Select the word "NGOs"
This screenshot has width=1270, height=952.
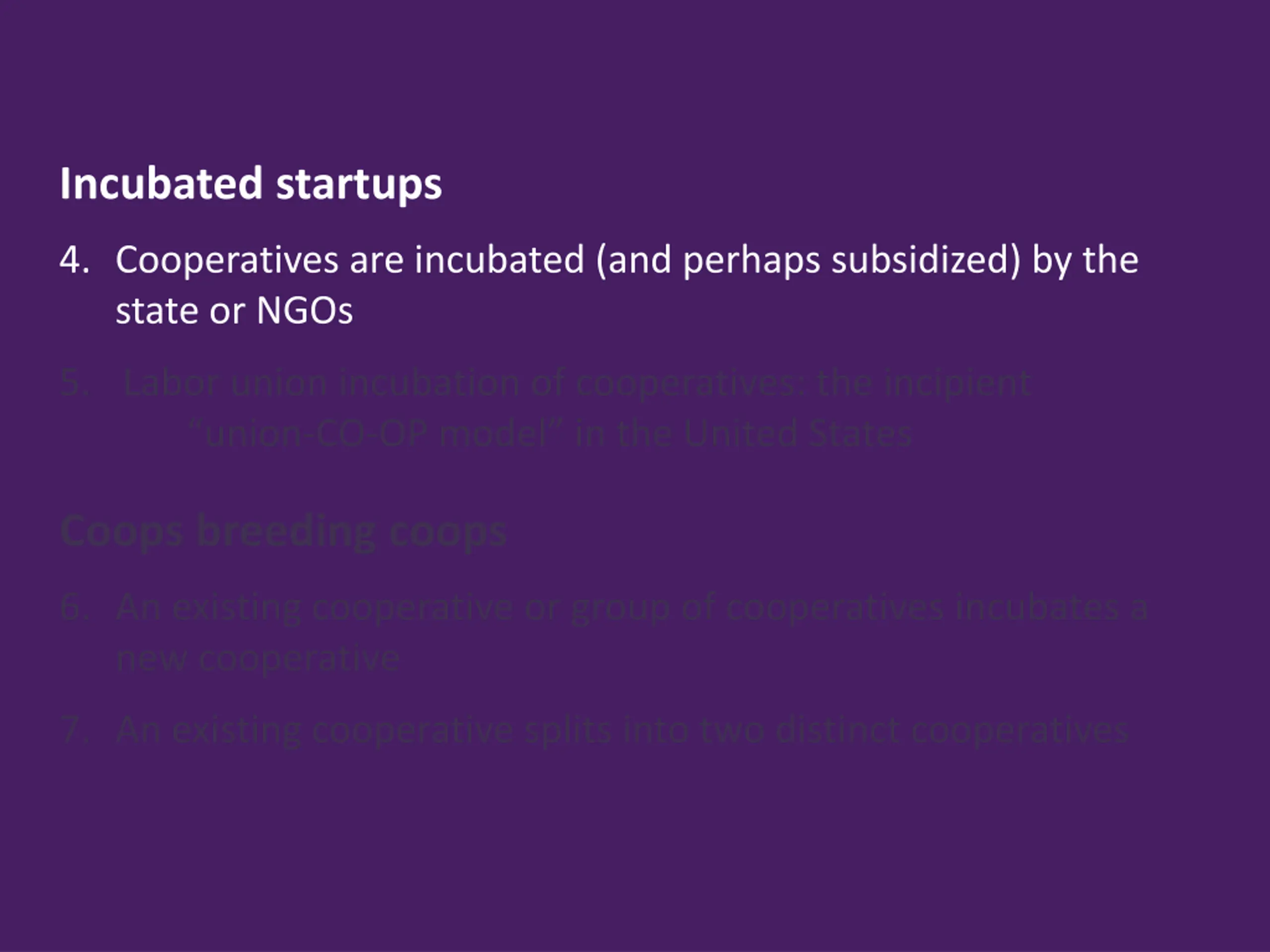click(x=304, y=311)
